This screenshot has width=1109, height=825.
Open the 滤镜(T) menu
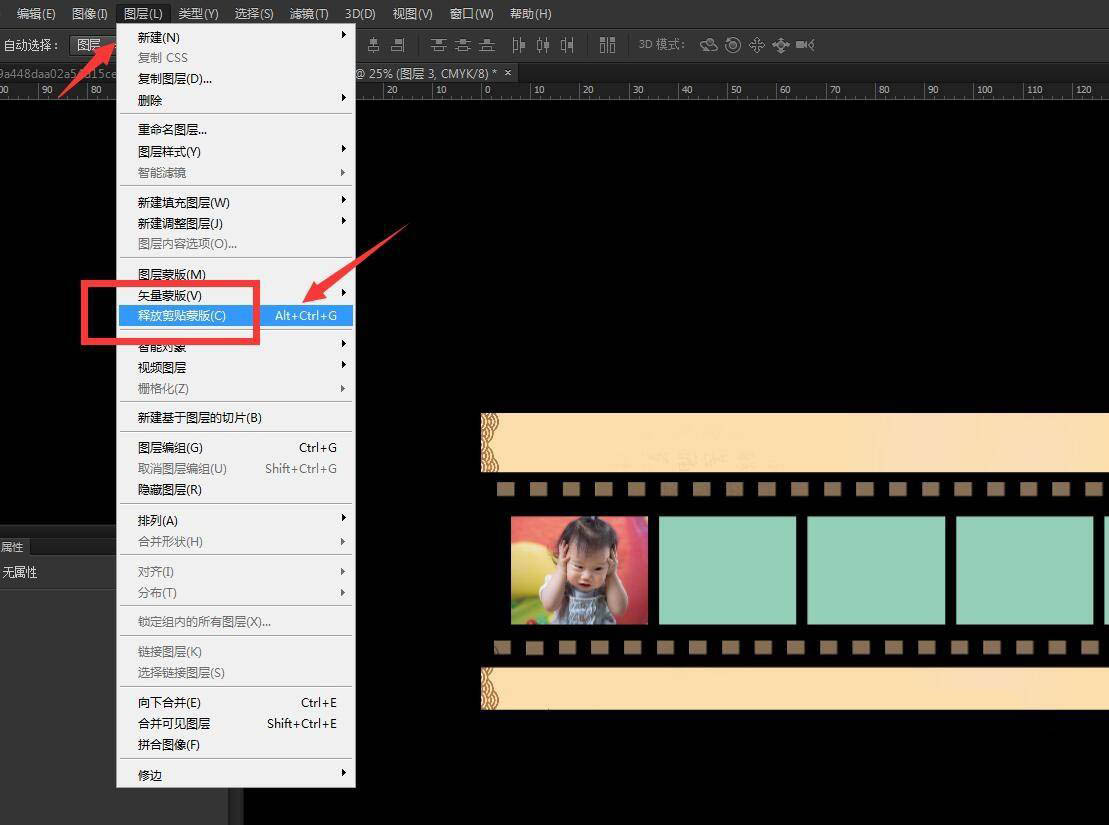pyautogui.click(x=309, y=13)
